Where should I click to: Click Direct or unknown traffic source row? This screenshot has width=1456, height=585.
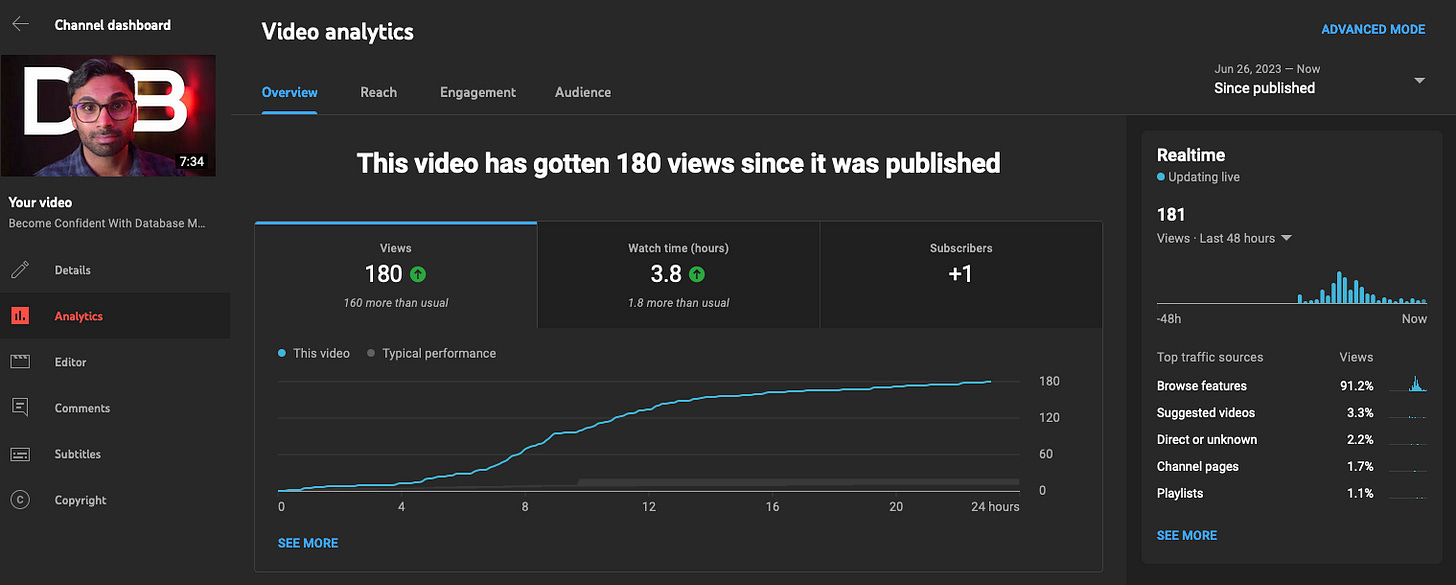pos(1292,439)
